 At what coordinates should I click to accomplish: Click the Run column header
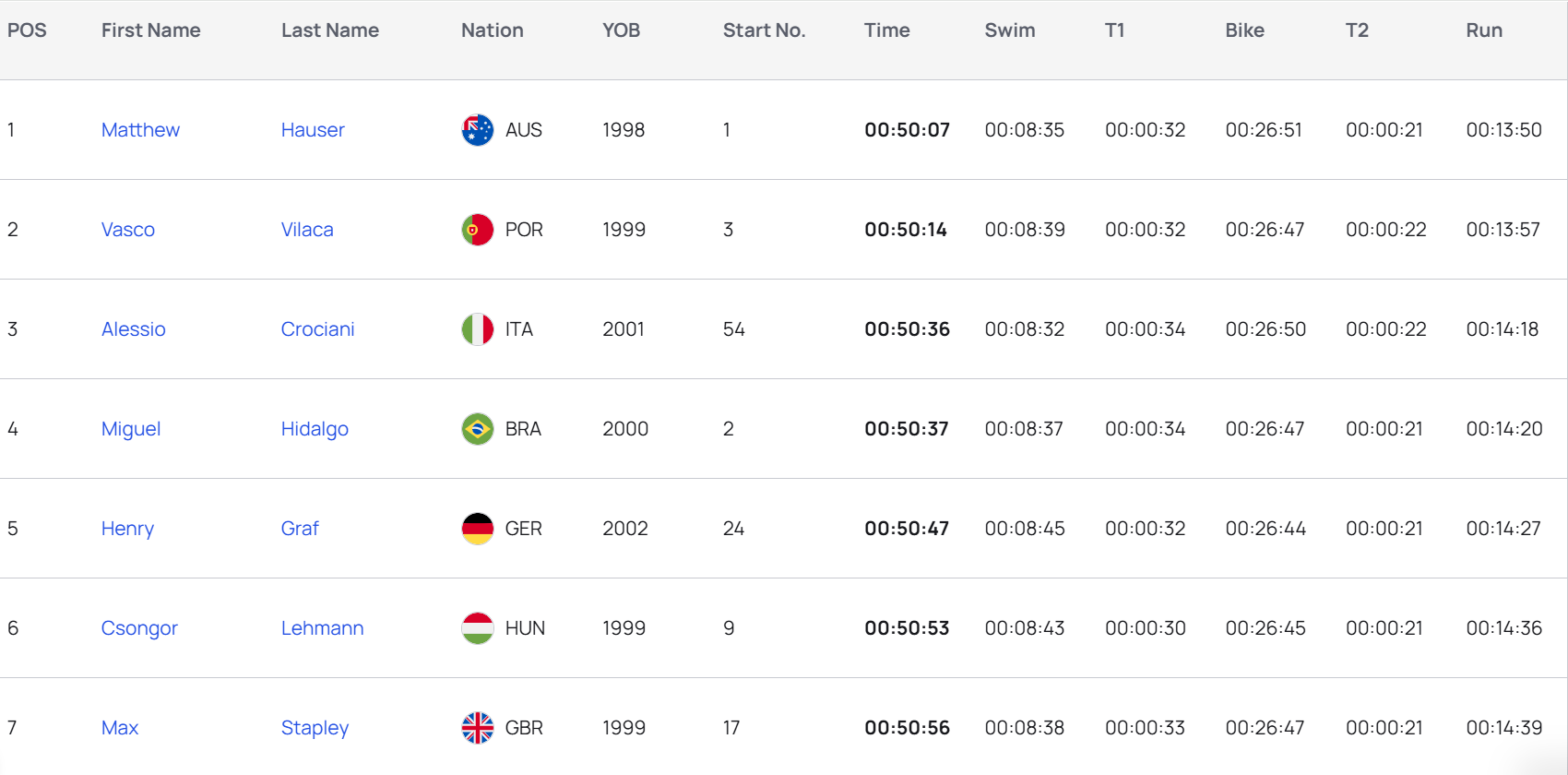(1484, 30)
